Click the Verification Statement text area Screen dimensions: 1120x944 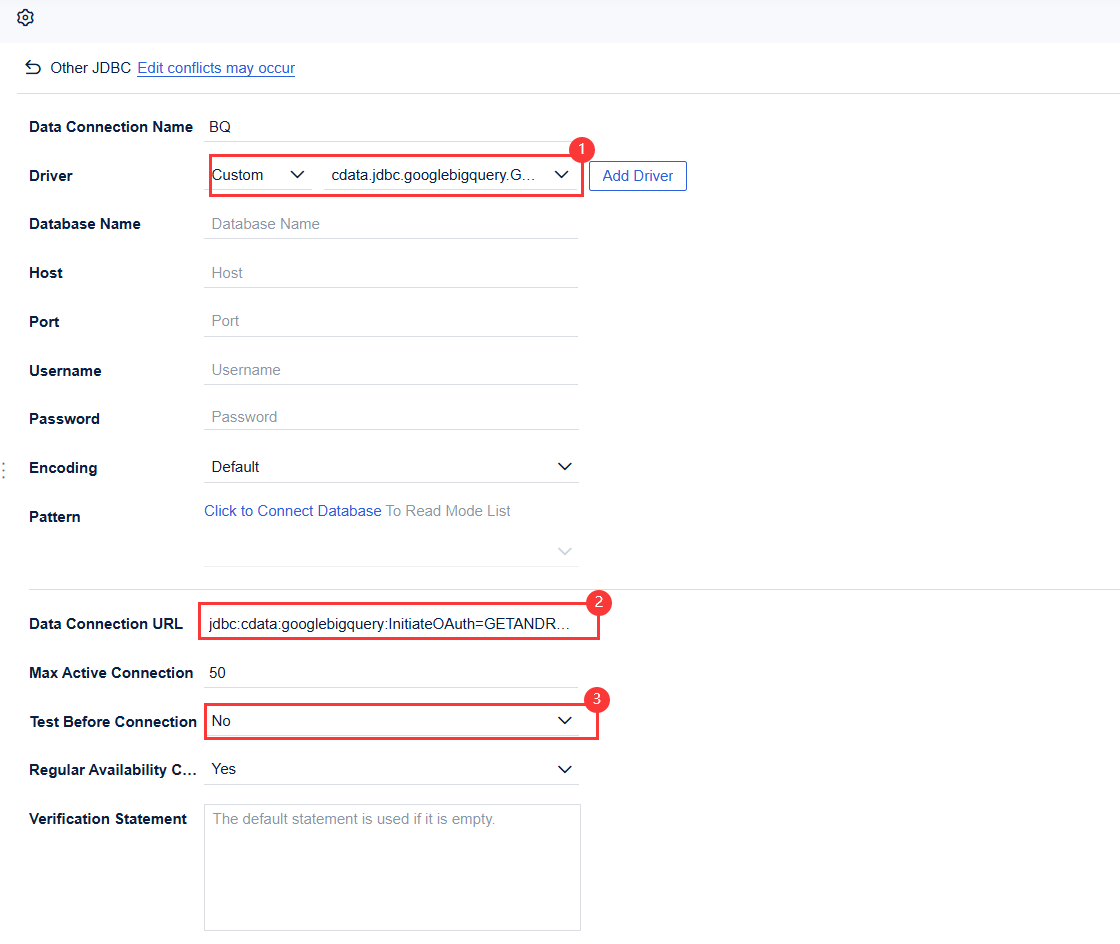392,868
